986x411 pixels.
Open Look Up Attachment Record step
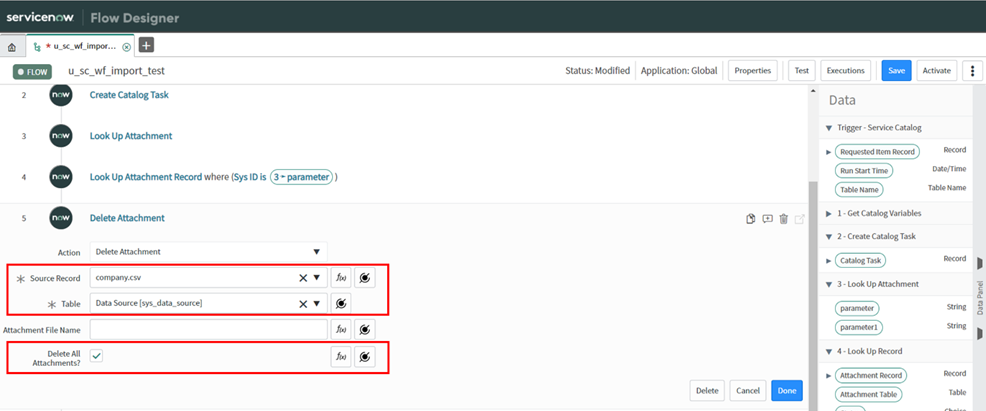pyautogui.click(x=146, y=177)
